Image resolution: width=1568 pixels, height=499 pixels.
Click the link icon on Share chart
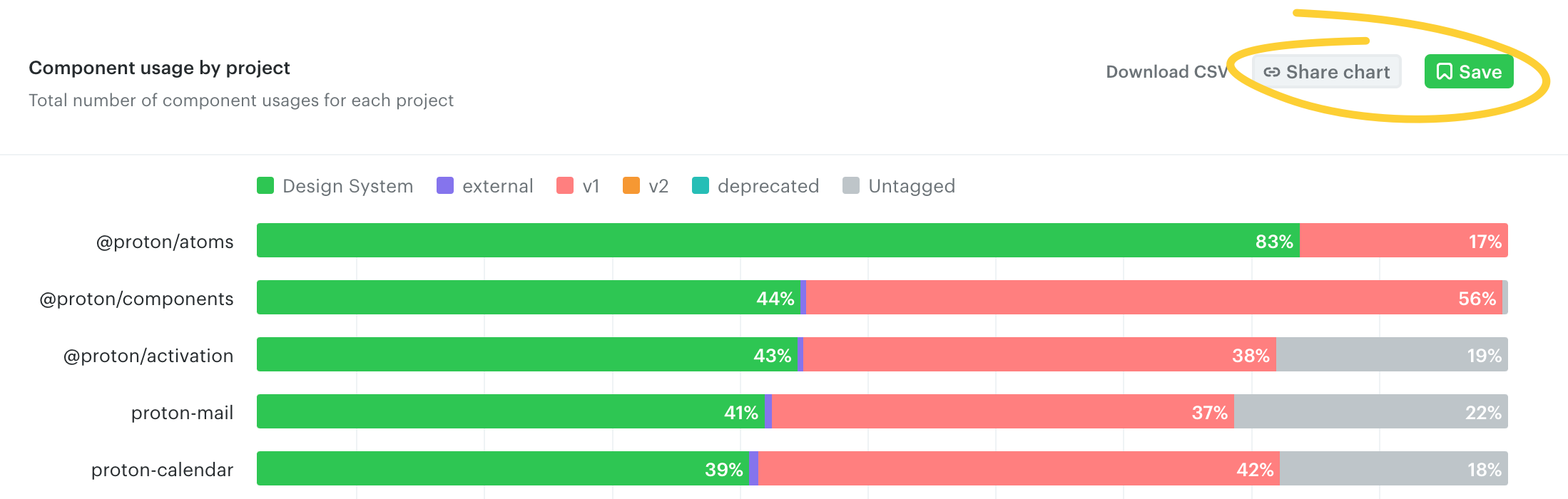point(1271,72)
